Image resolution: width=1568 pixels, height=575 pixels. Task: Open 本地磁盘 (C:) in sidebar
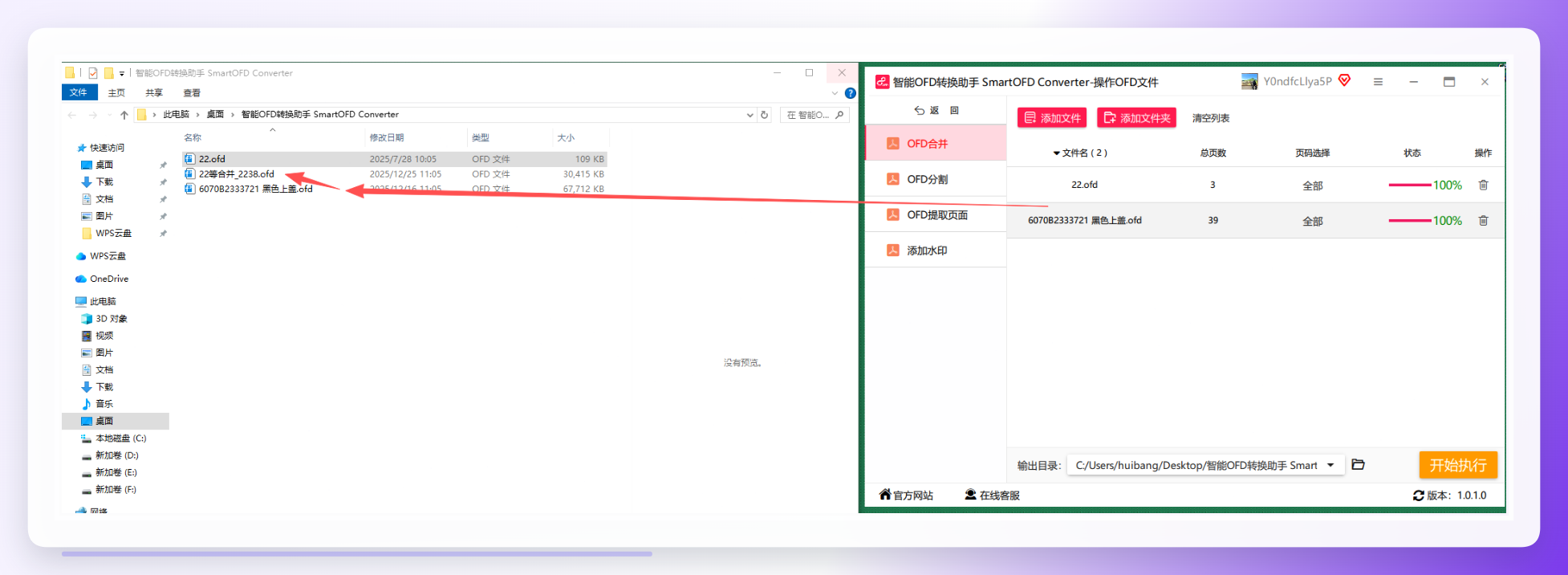point(120,438)
